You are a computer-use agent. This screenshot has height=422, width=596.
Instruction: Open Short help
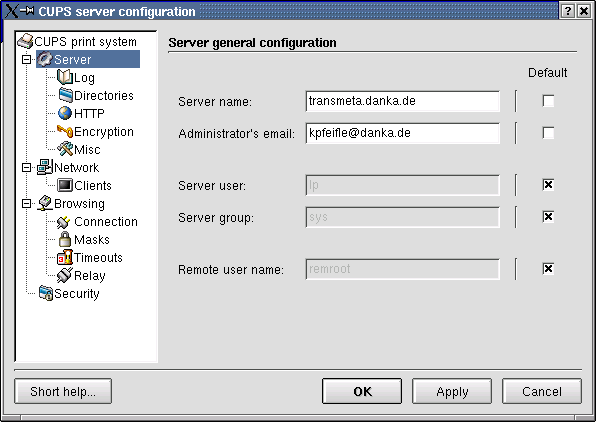click(x=63, y=391)
